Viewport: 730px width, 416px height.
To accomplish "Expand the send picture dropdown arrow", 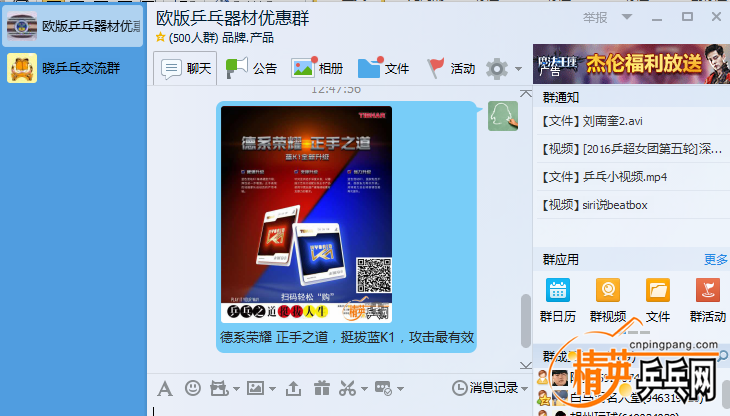I will click(272, 389).
